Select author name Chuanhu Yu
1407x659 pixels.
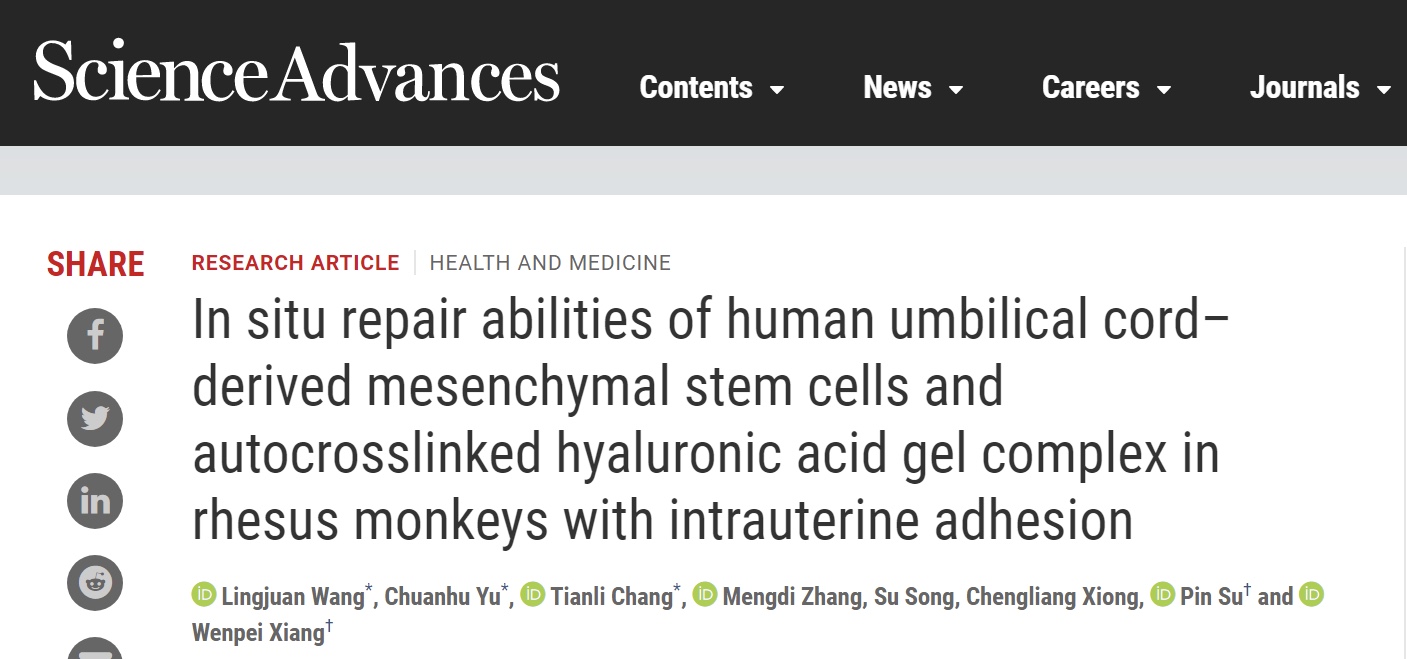point(441,598)
